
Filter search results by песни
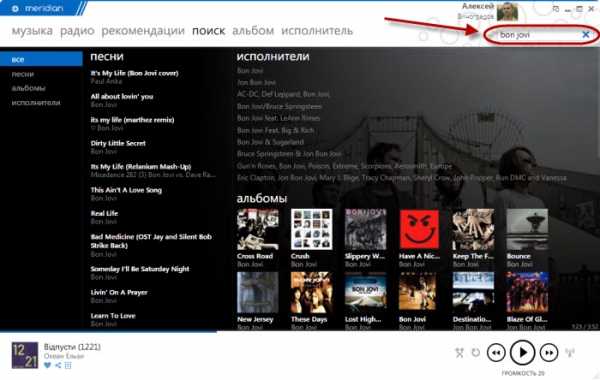click(23, 74)
